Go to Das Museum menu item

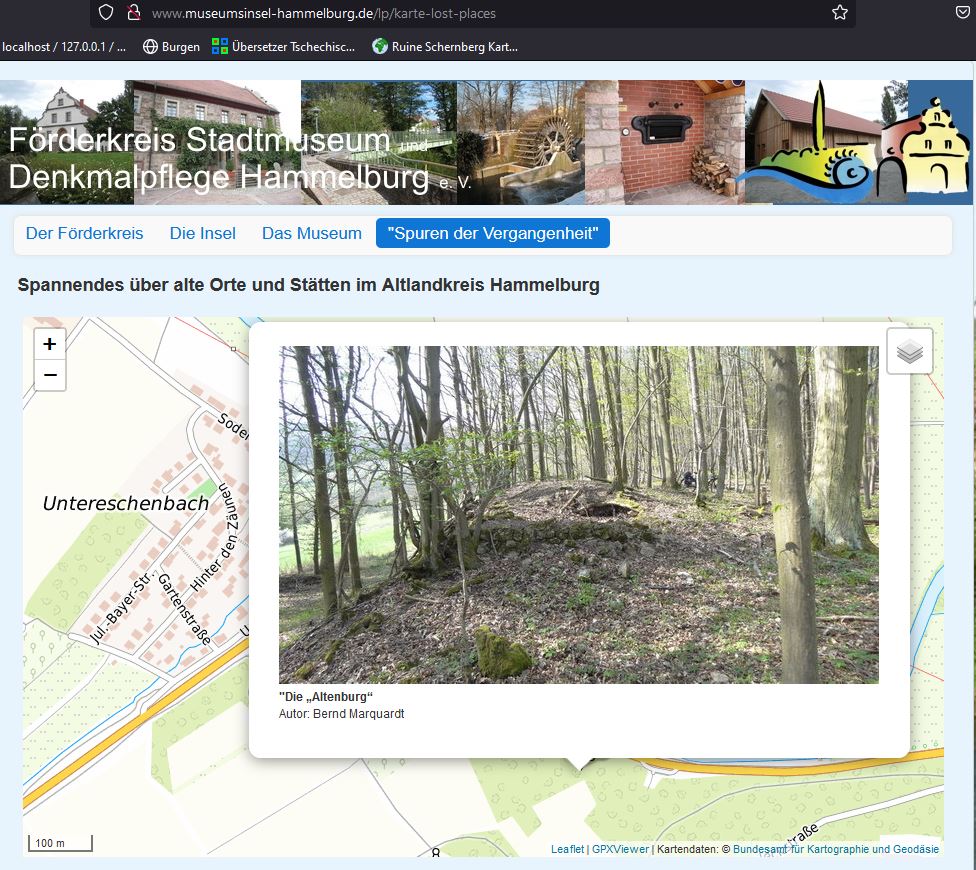[312, 233]
